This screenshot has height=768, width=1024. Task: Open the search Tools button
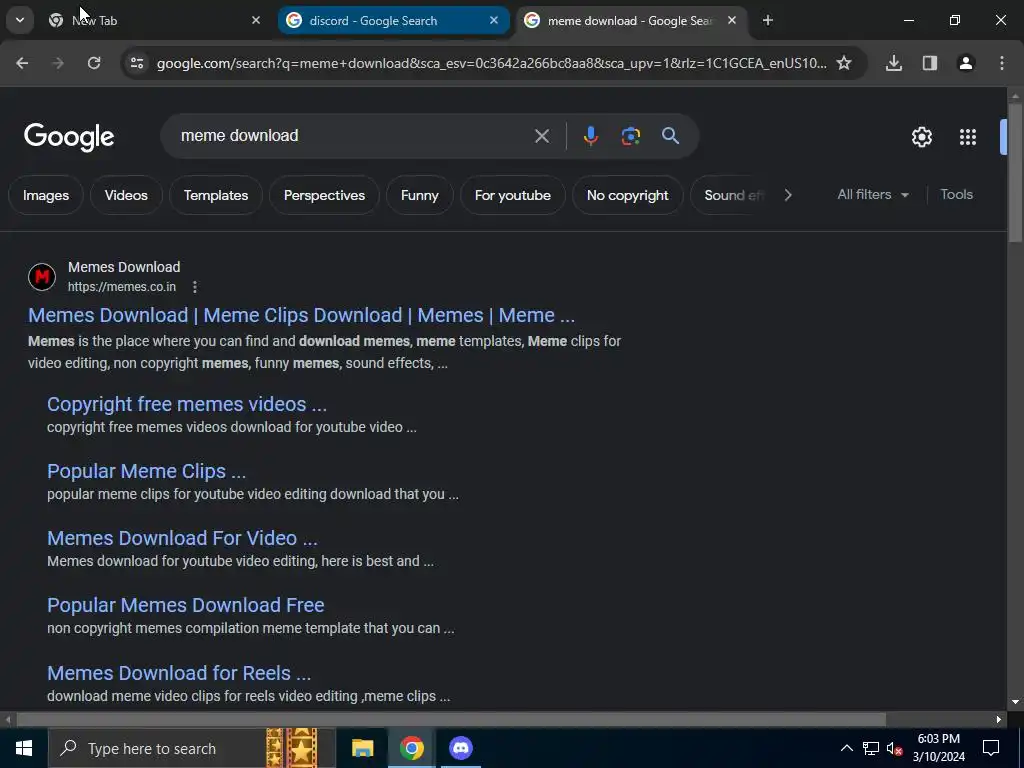coord(956,195)
